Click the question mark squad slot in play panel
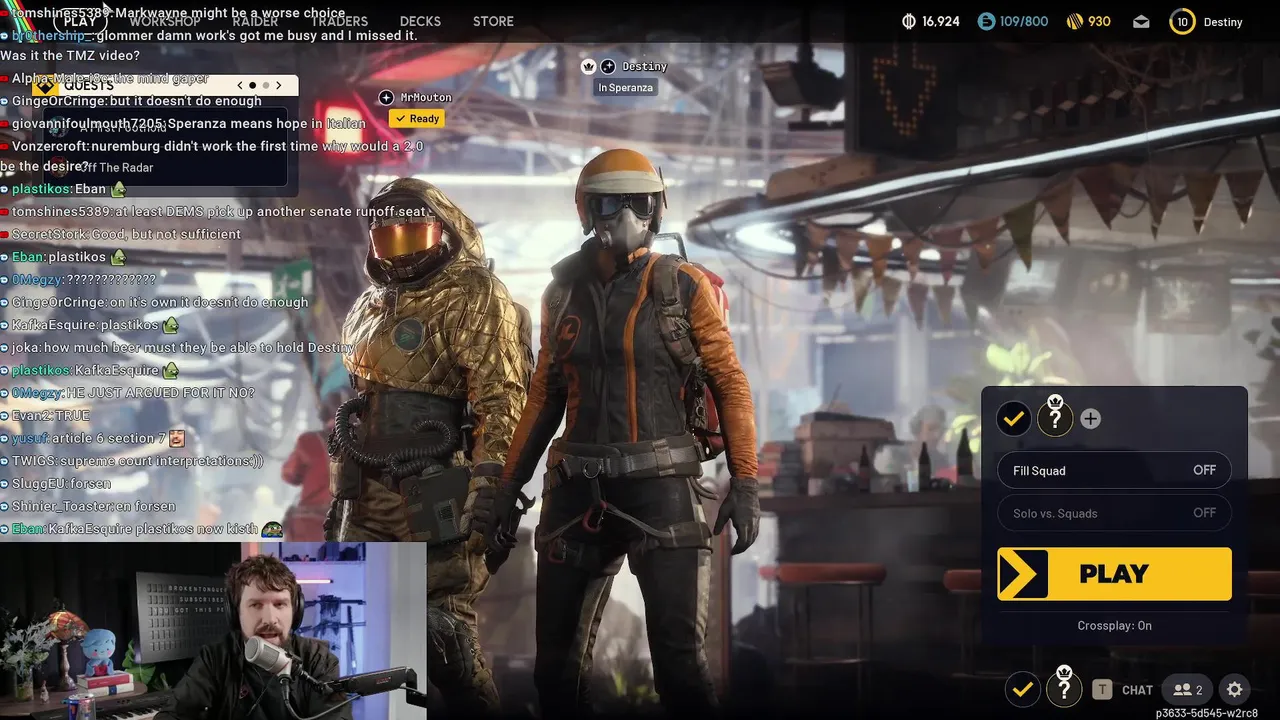Screen dimensions: 1280x720 1054,419
